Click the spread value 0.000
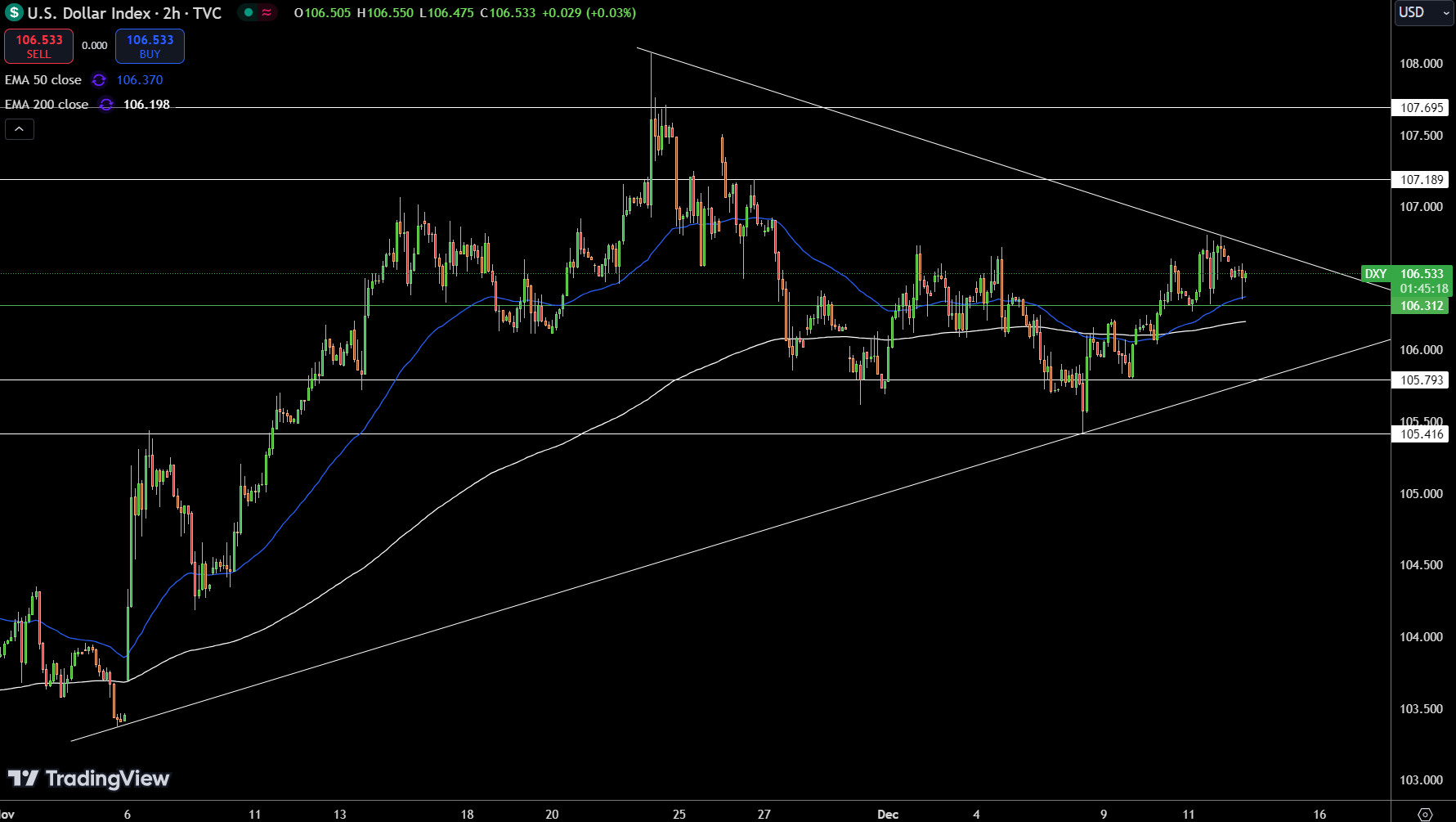The width and height of the screenshot is (1456, 822). click(95, 46)
